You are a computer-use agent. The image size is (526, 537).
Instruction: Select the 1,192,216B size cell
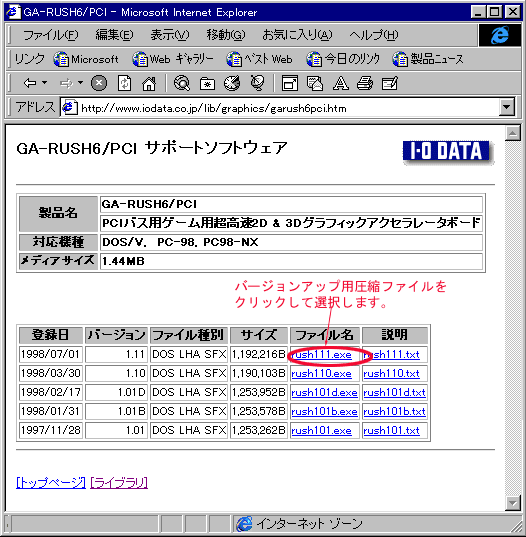pyautogui.click(x=259, y=354)
